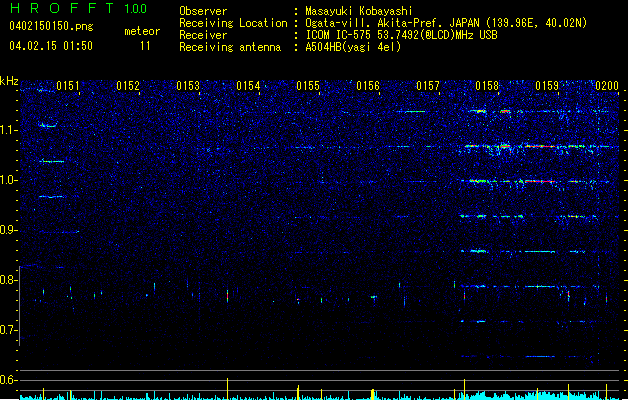Click the 'meteor' count label
This screenshot has height=400, width=629.
pyautogui.click(x=142, y=31)
